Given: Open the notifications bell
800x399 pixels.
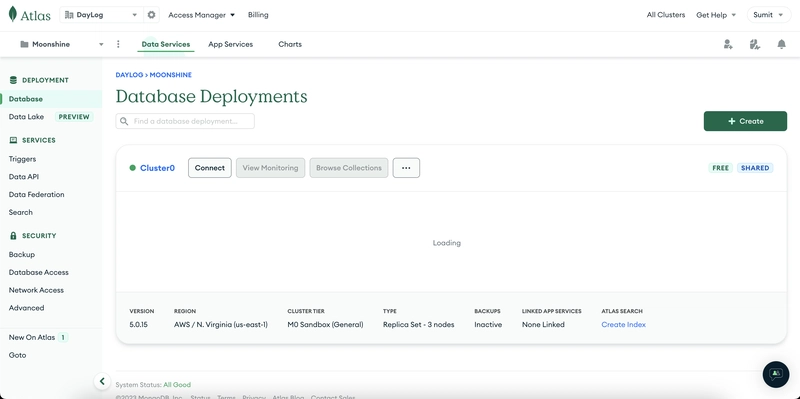Looking at the screenshot, I should 781,44.
